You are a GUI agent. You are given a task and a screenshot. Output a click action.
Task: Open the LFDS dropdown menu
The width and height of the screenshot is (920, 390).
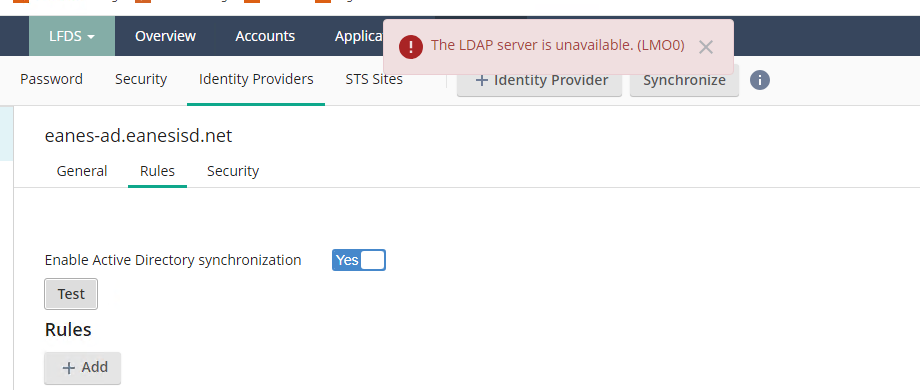click(72, 36)
